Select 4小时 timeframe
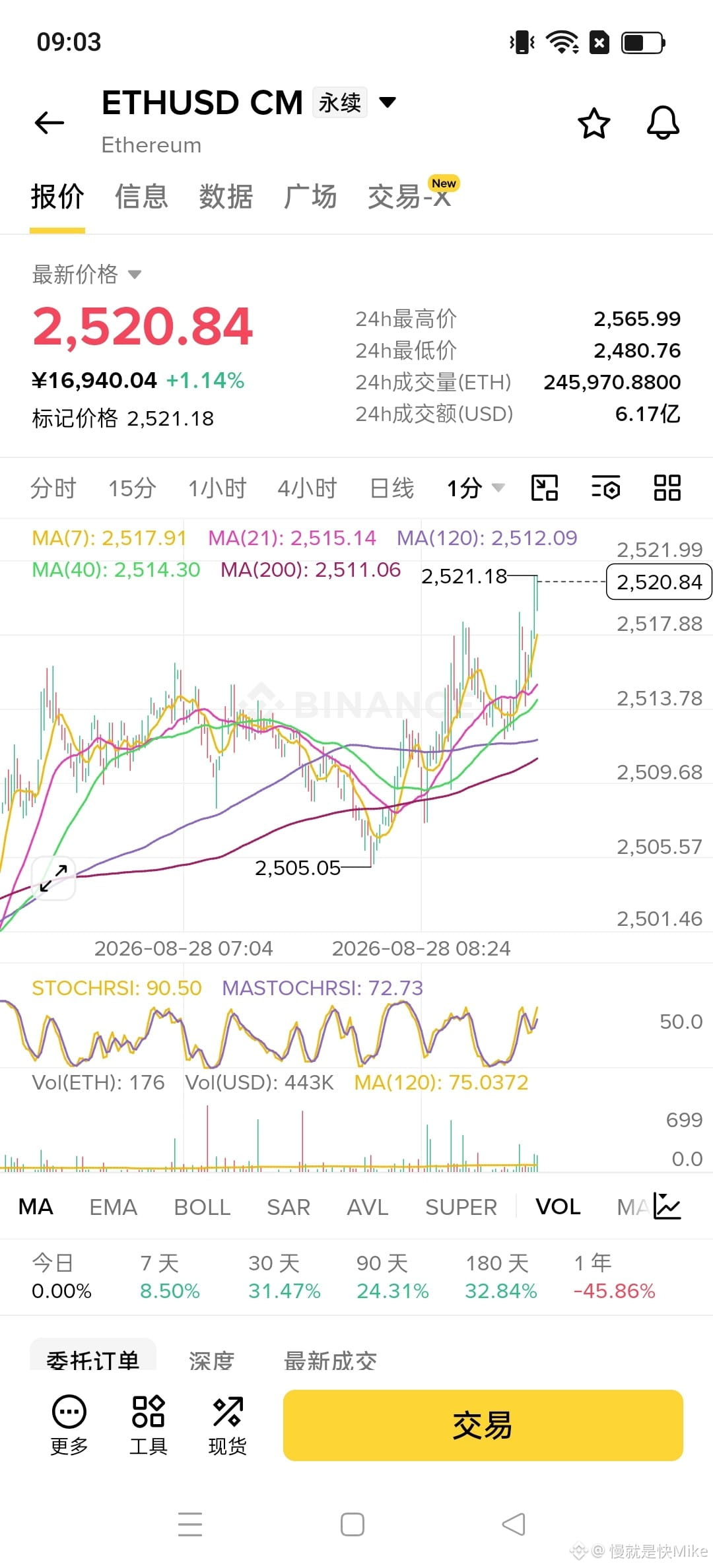 (307, 488)
